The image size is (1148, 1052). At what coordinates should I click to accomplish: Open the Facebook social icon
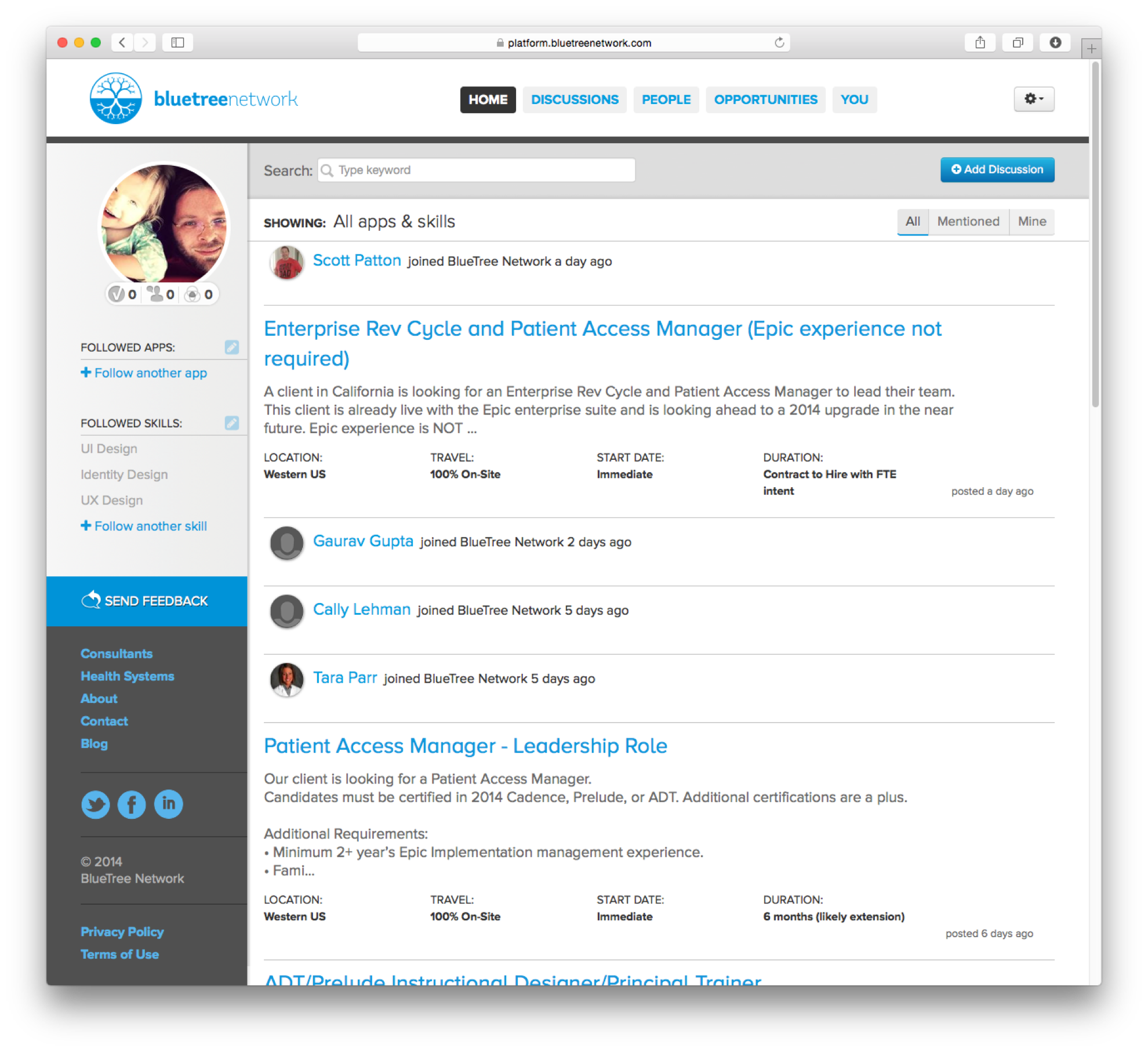[132, 804]
